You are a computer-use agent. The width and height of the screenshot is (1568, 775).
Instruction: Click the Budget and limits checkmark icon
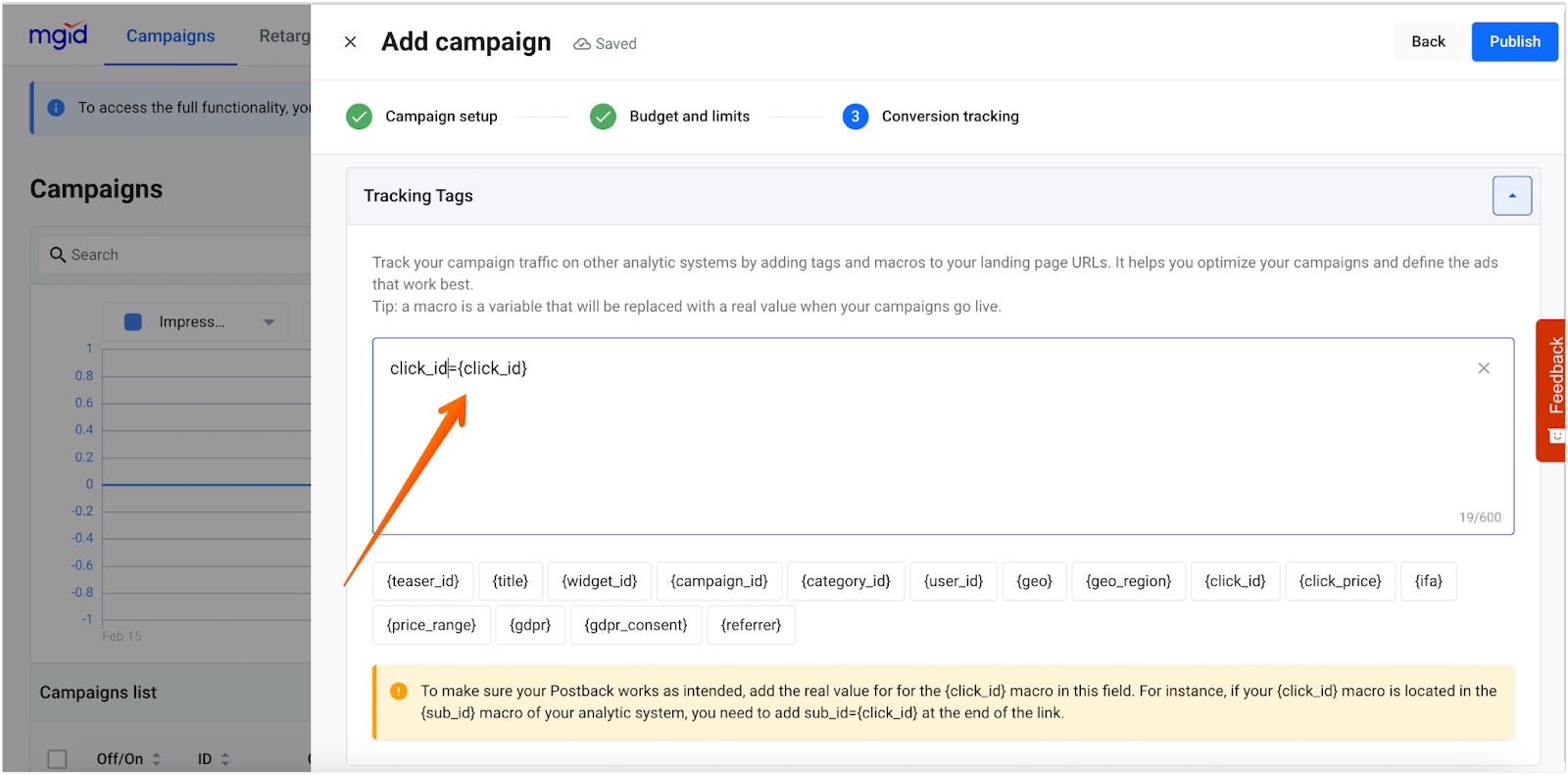pyautogui.click(x=603, y=117)
